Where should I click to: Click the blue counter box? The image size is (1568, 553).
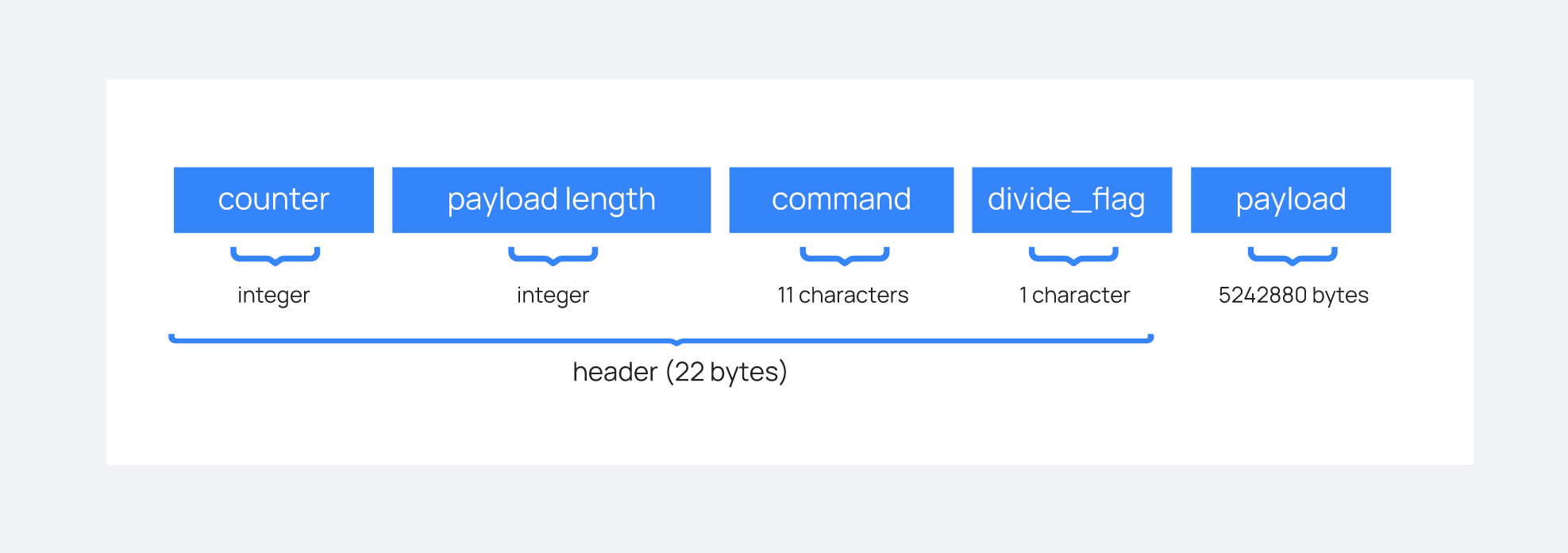click(273, 199)
